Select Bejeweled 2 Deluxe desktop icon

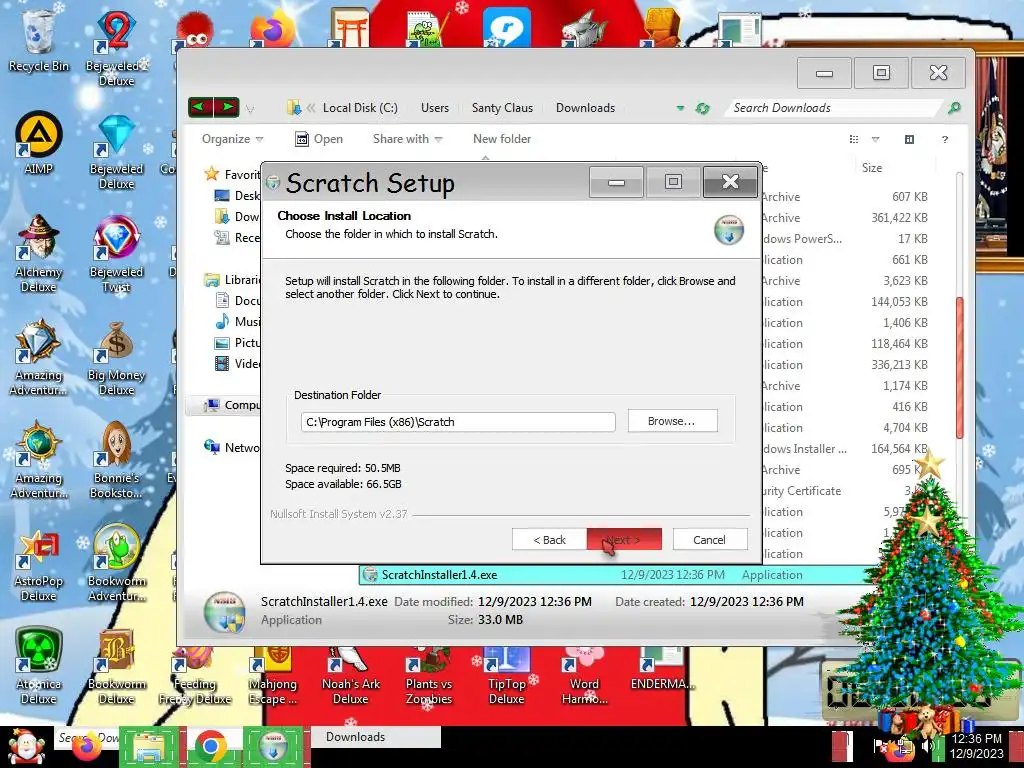click(116, 49)
